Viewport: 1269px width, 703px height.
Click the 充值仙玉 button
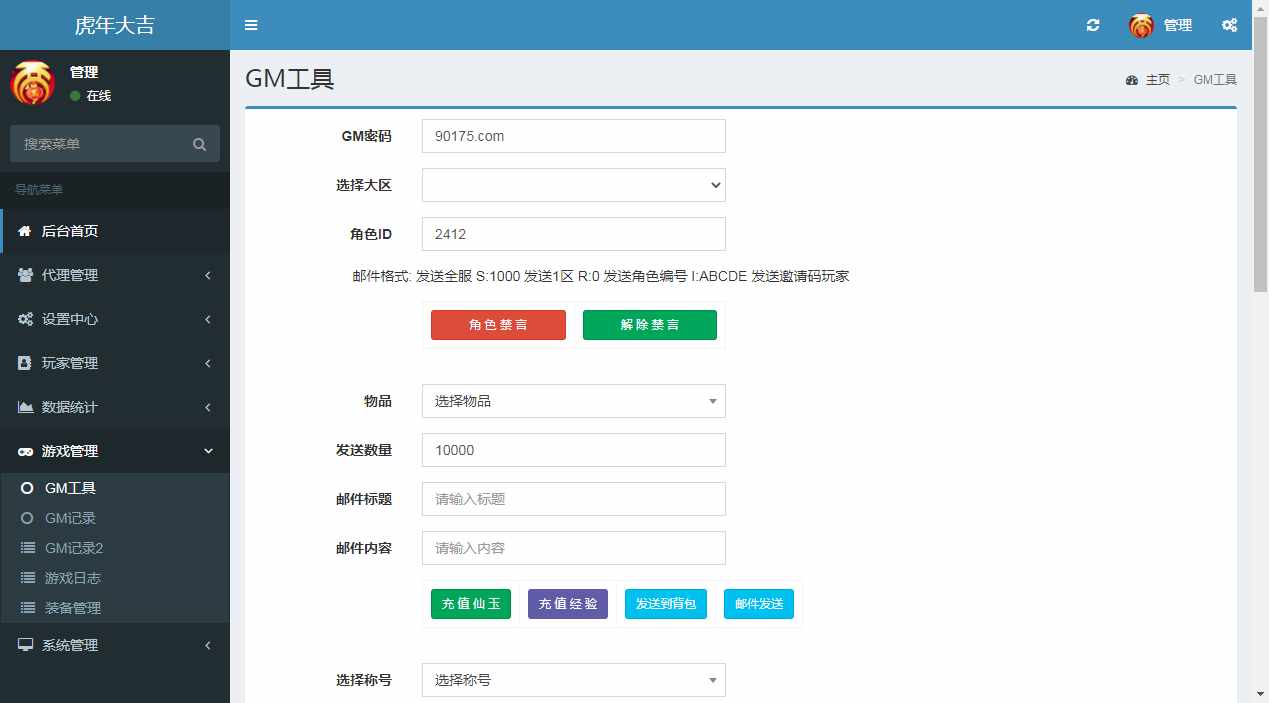470,604
